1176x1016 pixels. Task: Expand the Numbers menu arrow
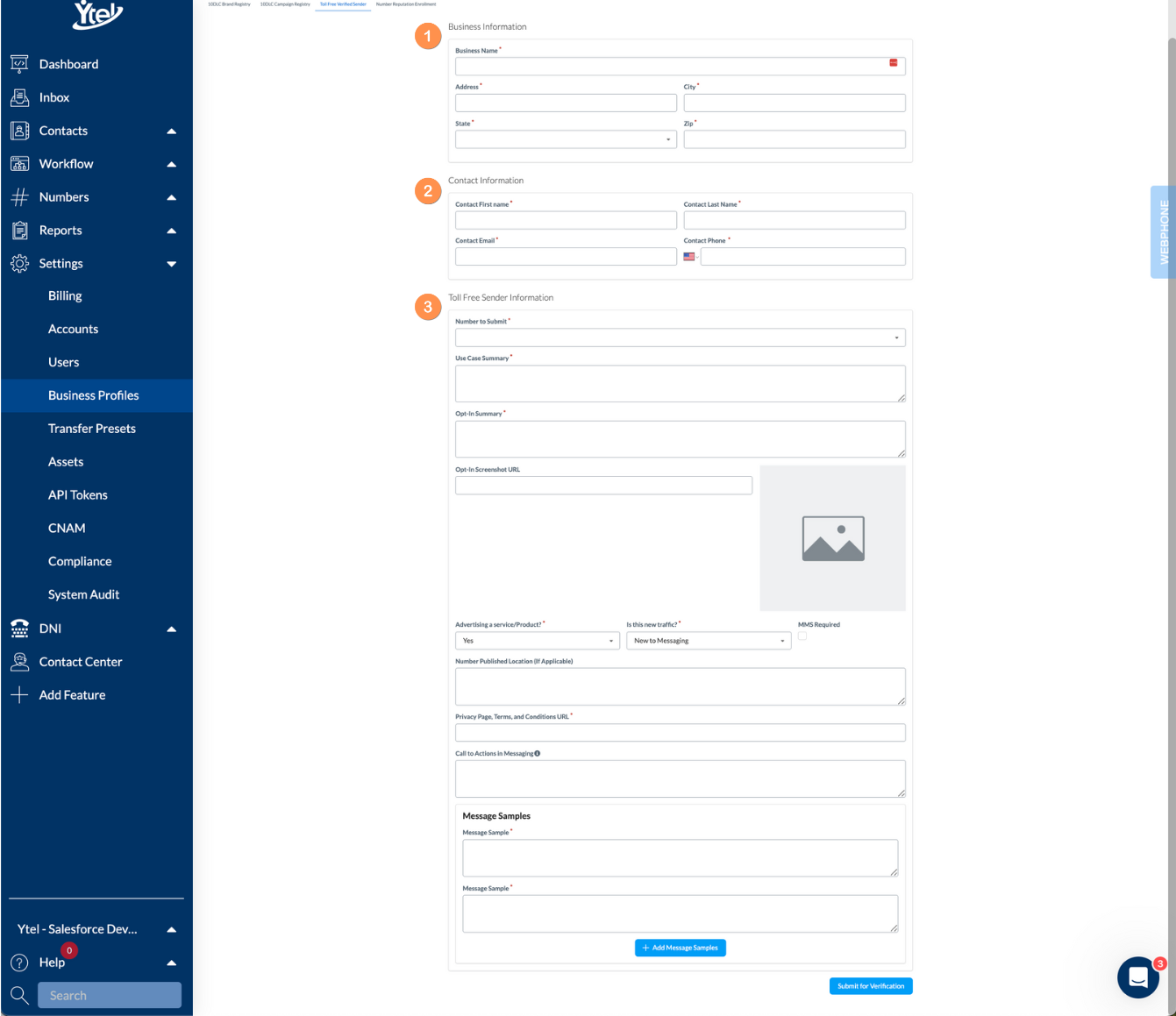[172, 197]
